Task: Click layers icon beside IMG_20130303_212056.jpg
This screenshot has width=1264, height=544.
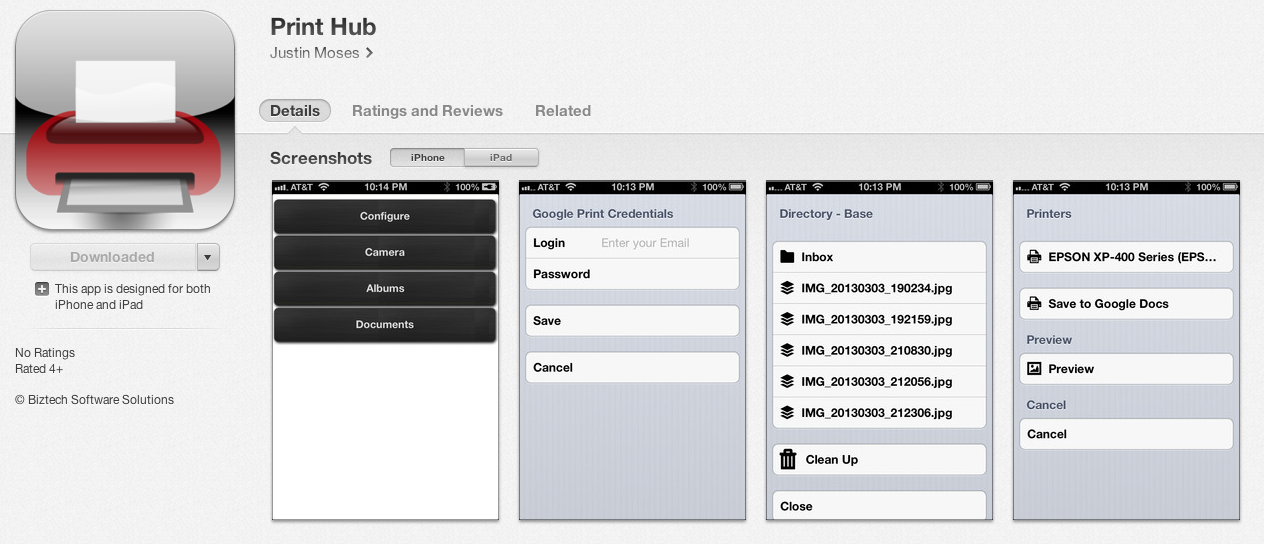Action: 787,381
